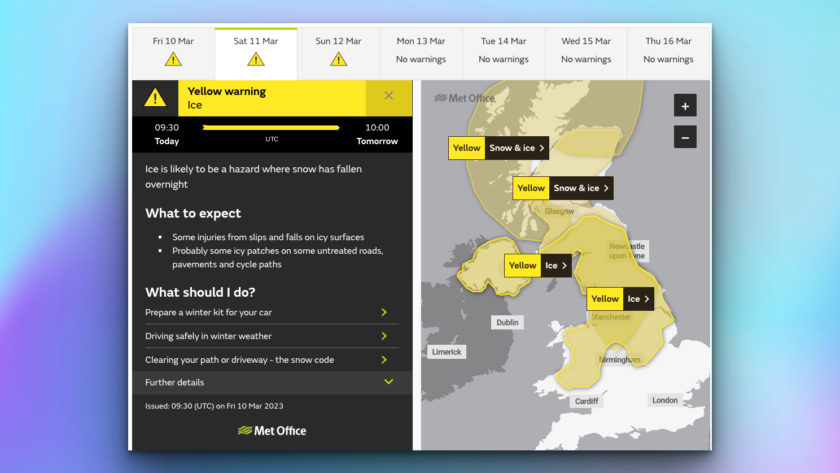Click the Met Office logo in panel footer
Screen dimensions: 840x473
(272, 431)
